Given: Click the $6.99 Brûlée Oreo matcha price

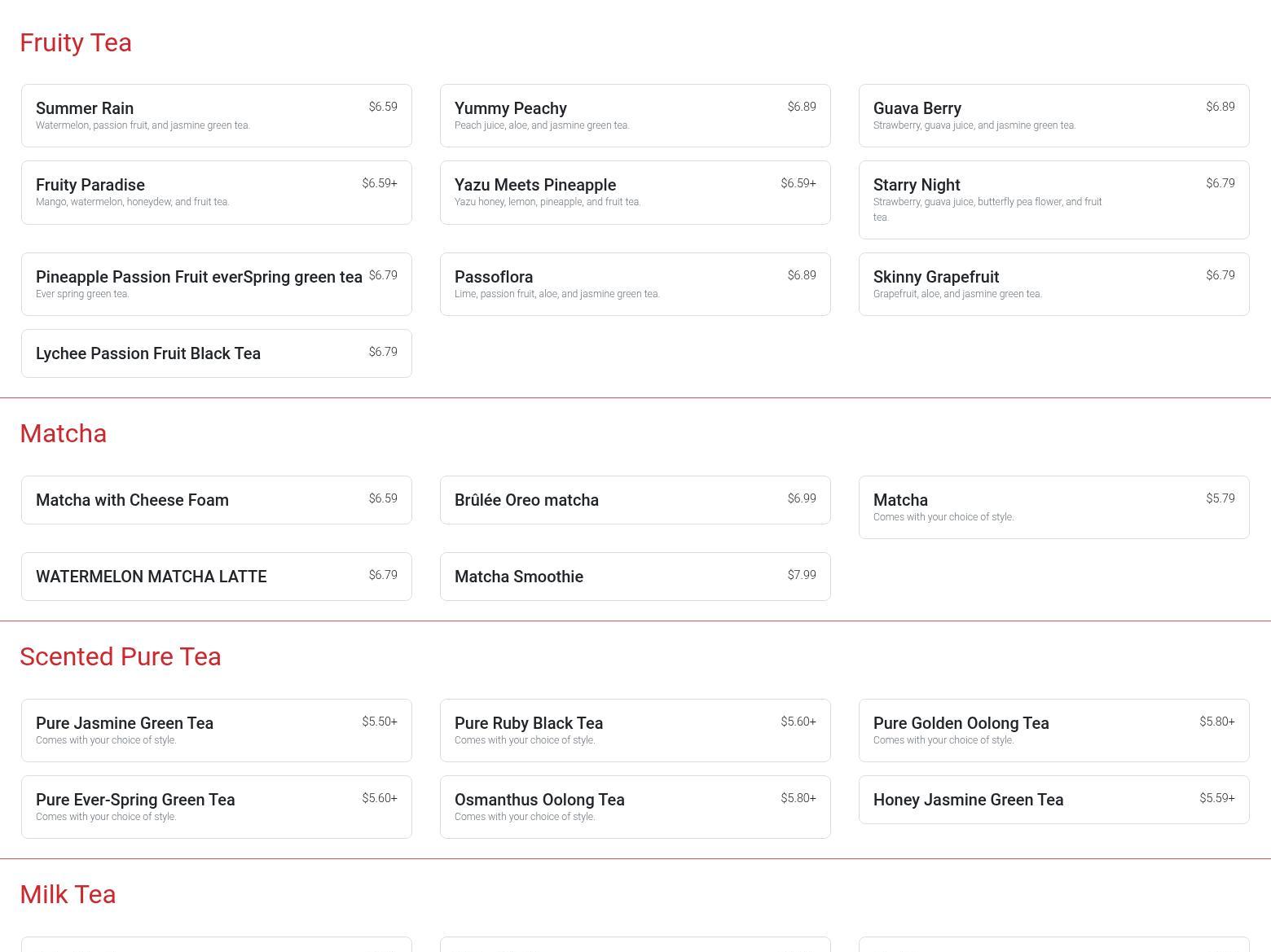Looking at the screenshot, I should click(802, 498).
